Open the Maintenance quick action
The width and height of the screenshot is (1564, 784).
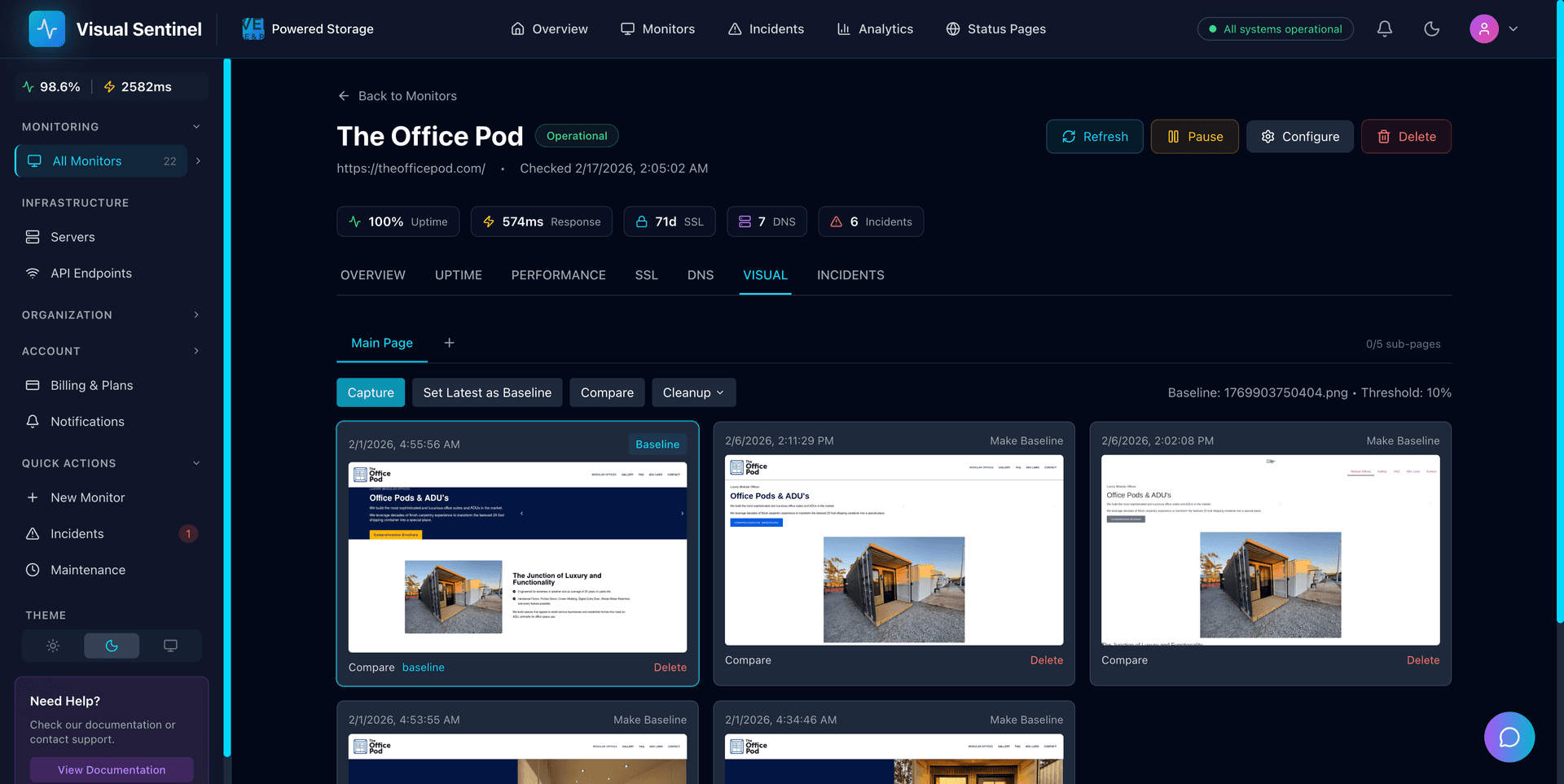tap(87, 569)
